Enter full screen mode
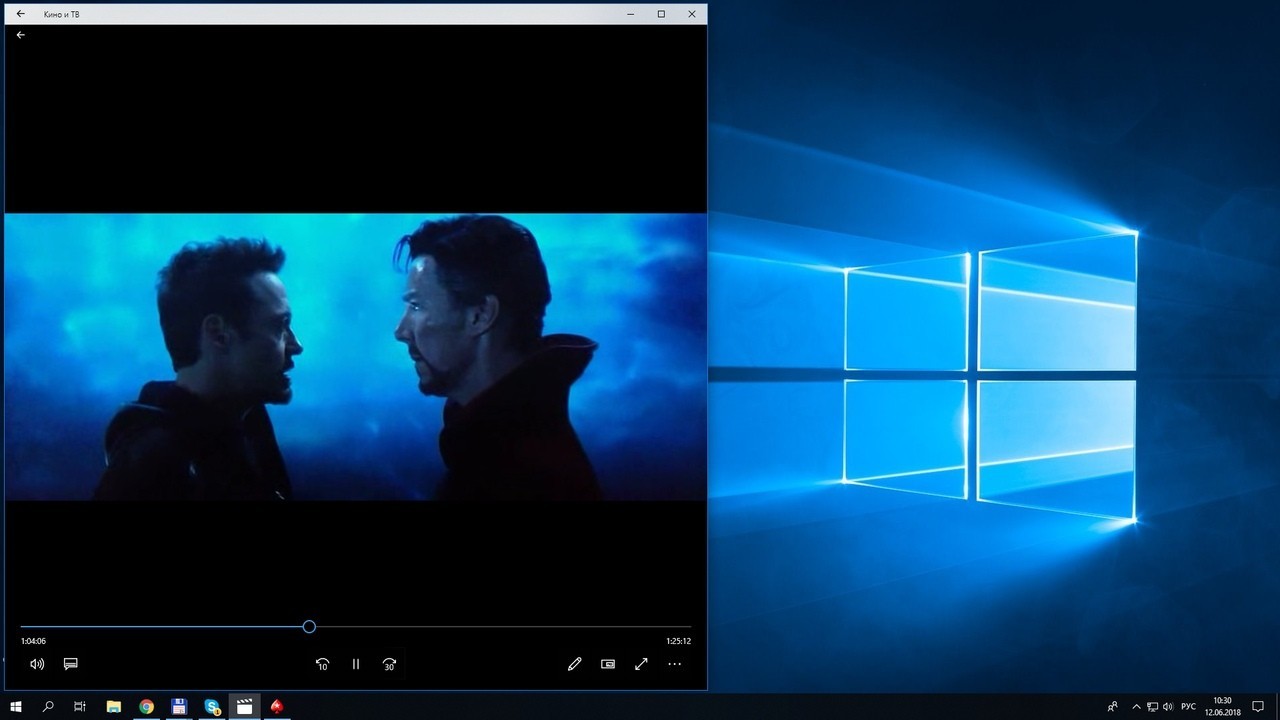Image resolution: width=1280 pixels, height=720 pixels. coord(641,664)
